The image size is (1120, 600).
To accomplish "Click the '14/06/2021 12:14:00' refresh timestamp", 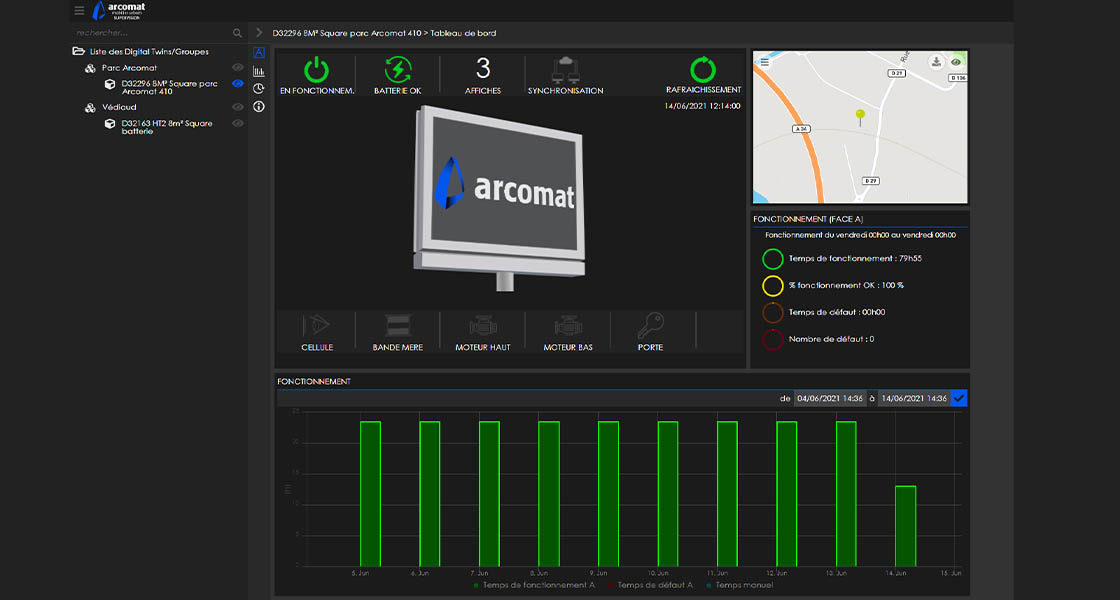I will click(702, 106).
